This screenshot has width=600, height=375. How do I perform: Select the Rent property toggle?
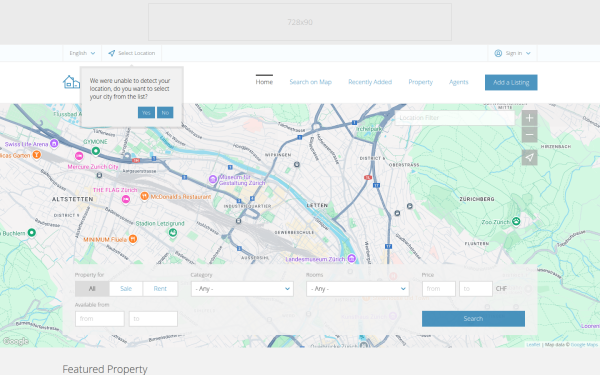160,289
